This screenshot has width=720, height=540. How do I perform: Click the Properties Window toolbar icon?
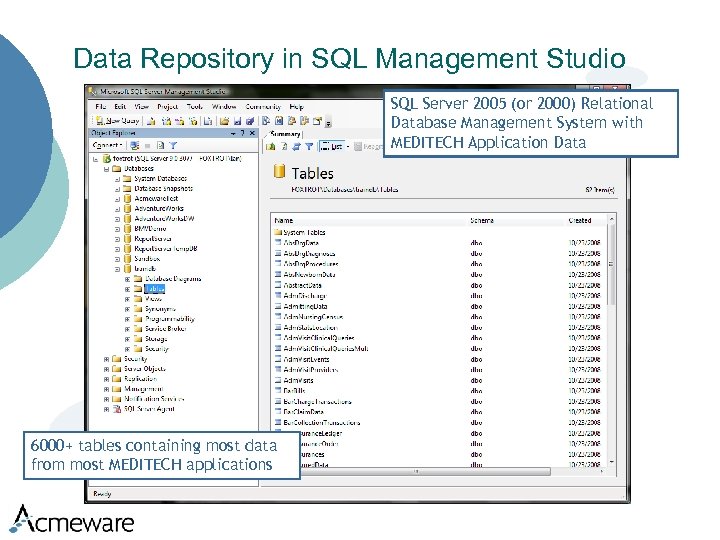pyautogui.click(x=317, y=121)
